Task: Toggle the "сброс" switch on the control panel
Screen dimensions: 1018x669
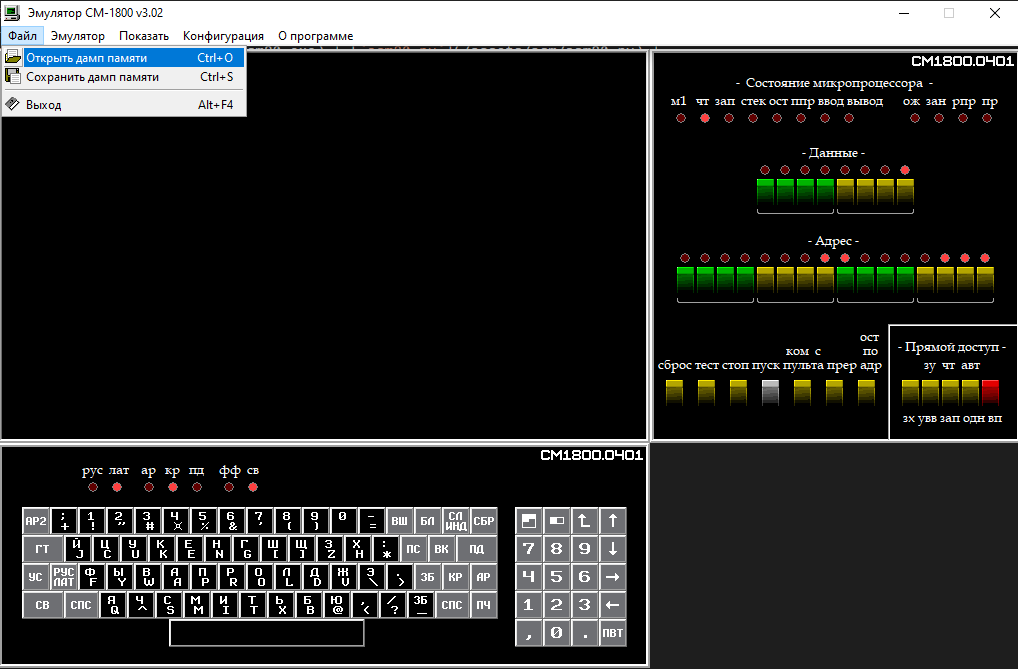Action: [674, 392]
